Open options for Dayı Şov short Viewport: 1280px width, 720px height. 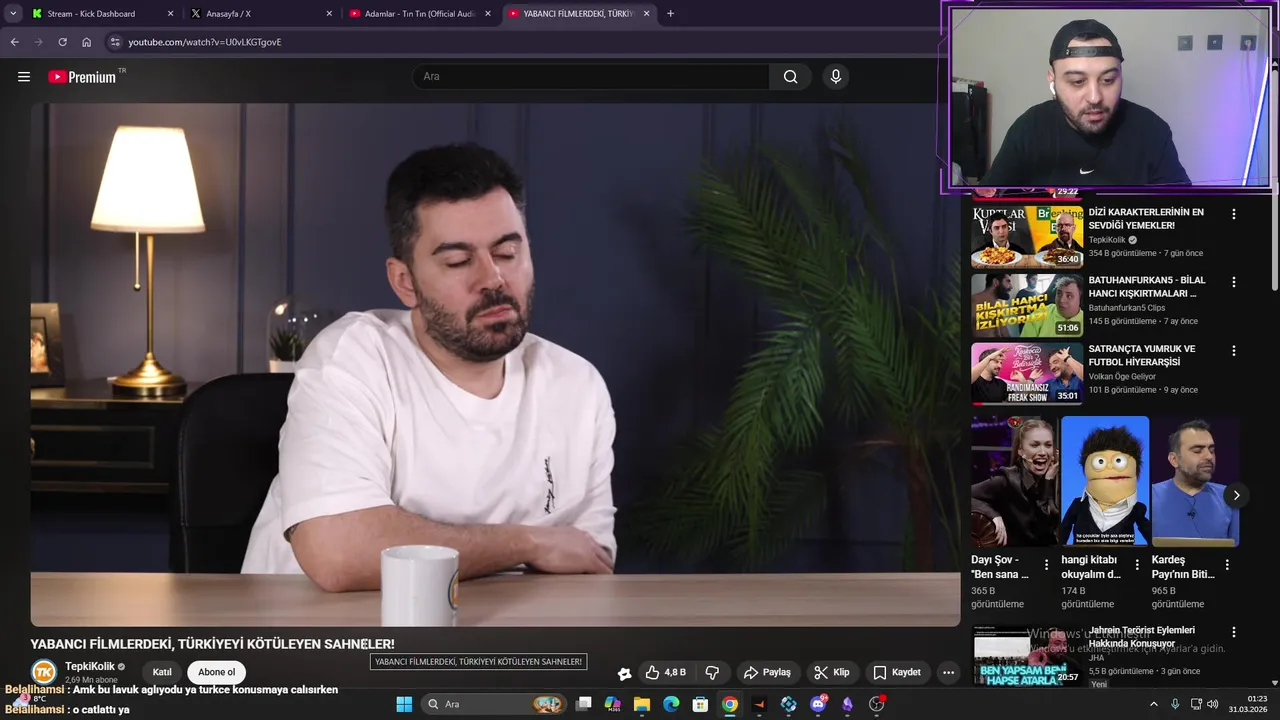click(1047, 565)
